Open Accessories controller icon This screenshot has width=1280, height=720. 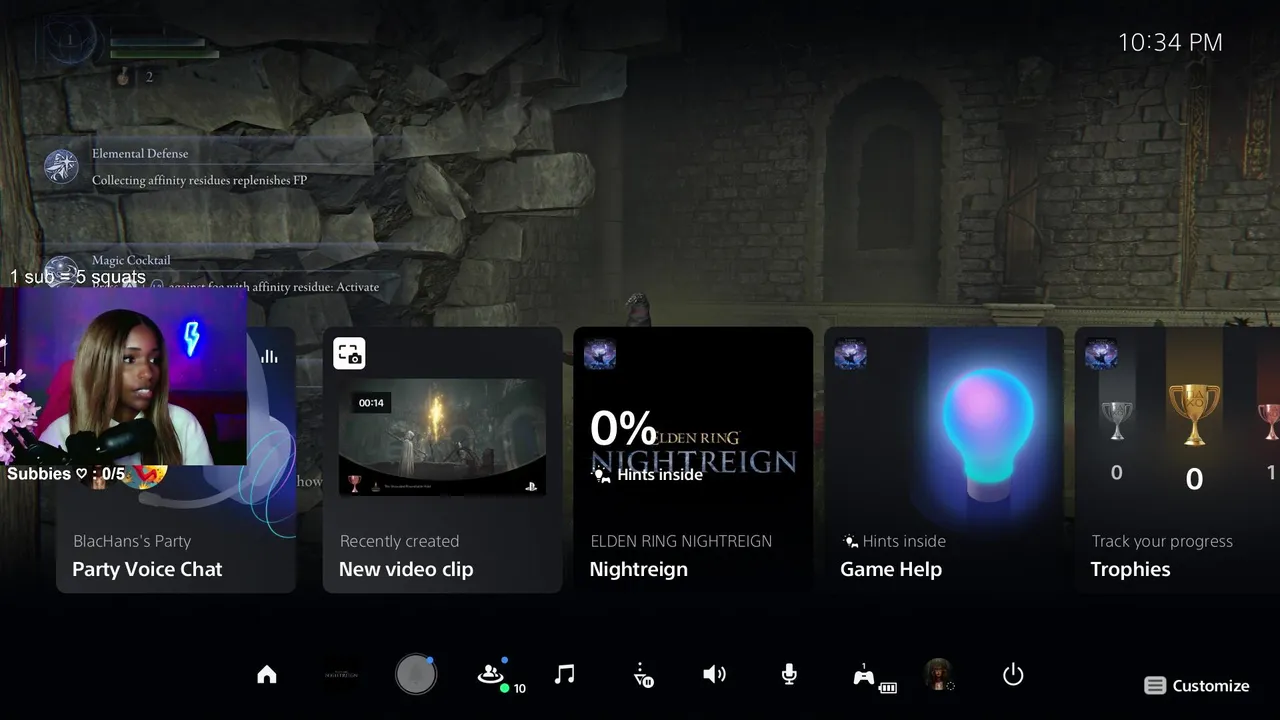click(x=864, y=676)
